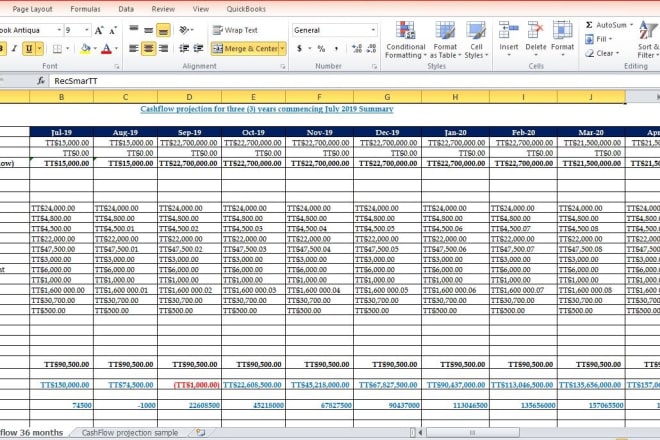Viewport: 660px width, 440px height.
Task: Toggle underline formatting
Action: [x=29, y=48]
